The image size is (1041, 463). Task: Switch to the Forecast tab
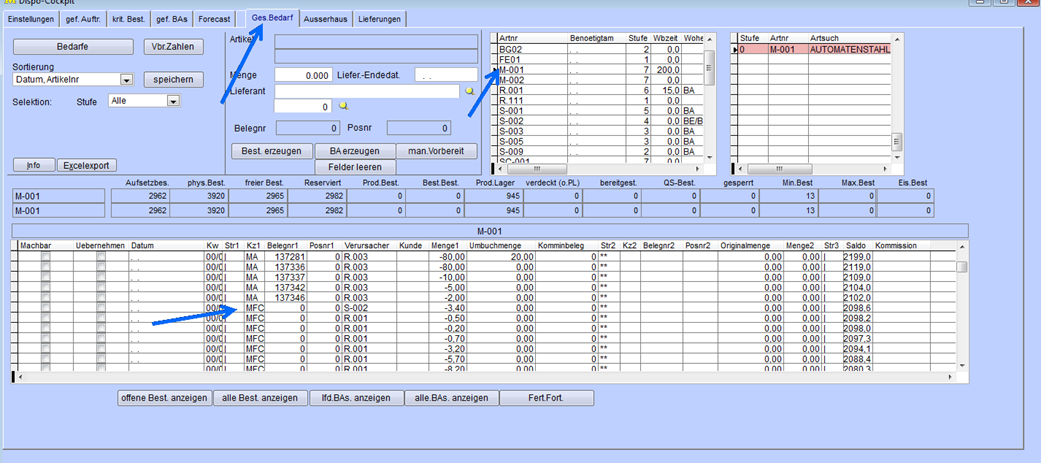(214, 19)
